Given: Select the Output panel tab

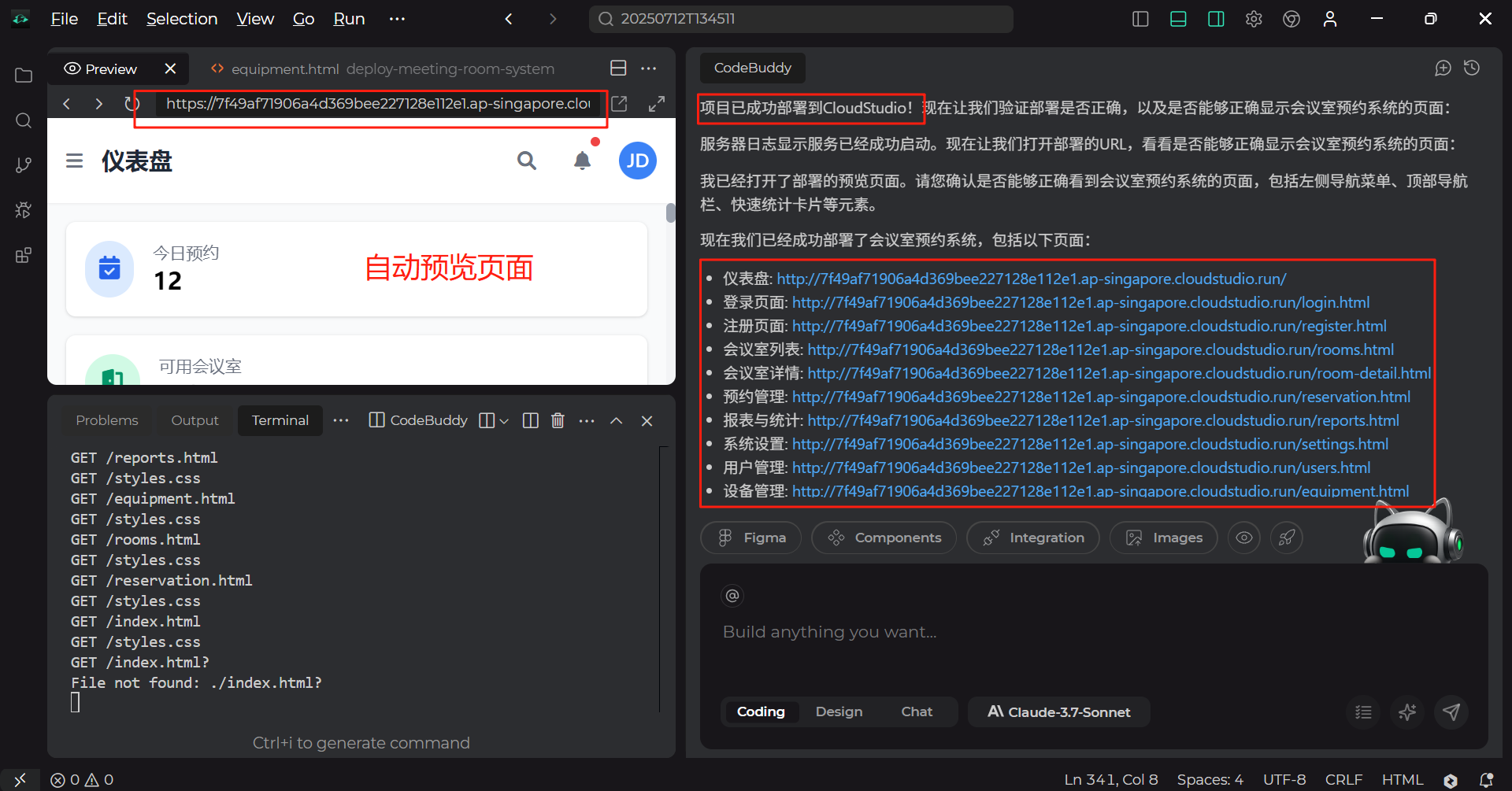Looking at the screenshot, I should click(x=195, y=421).
